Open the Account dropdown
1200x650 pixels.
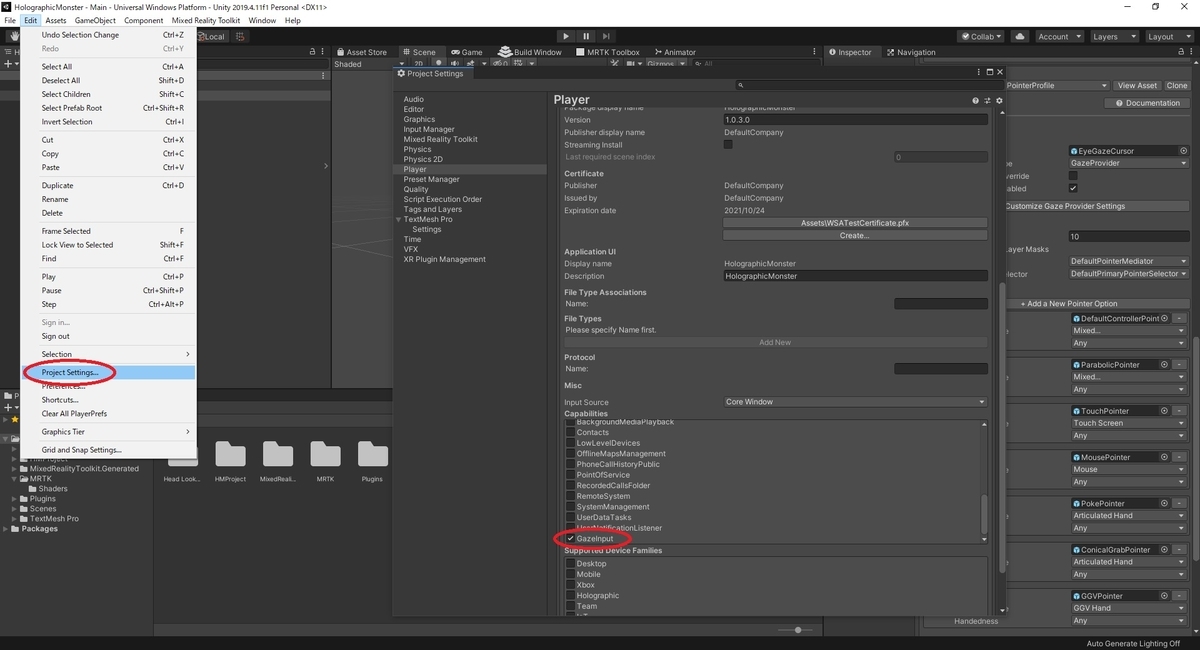1058,36
